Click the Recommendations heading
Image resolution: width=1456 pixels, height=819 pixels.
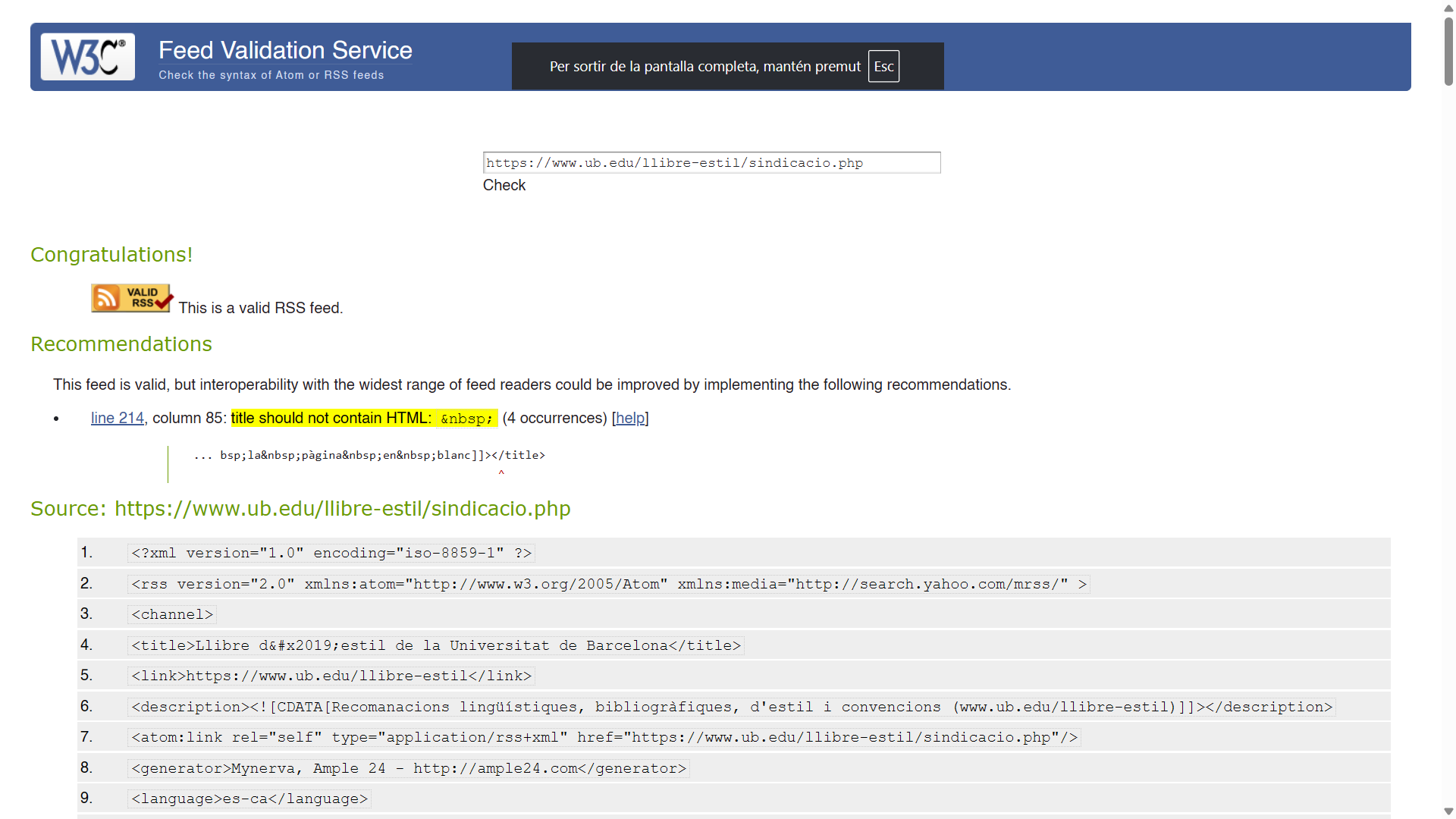click(121, 344)
